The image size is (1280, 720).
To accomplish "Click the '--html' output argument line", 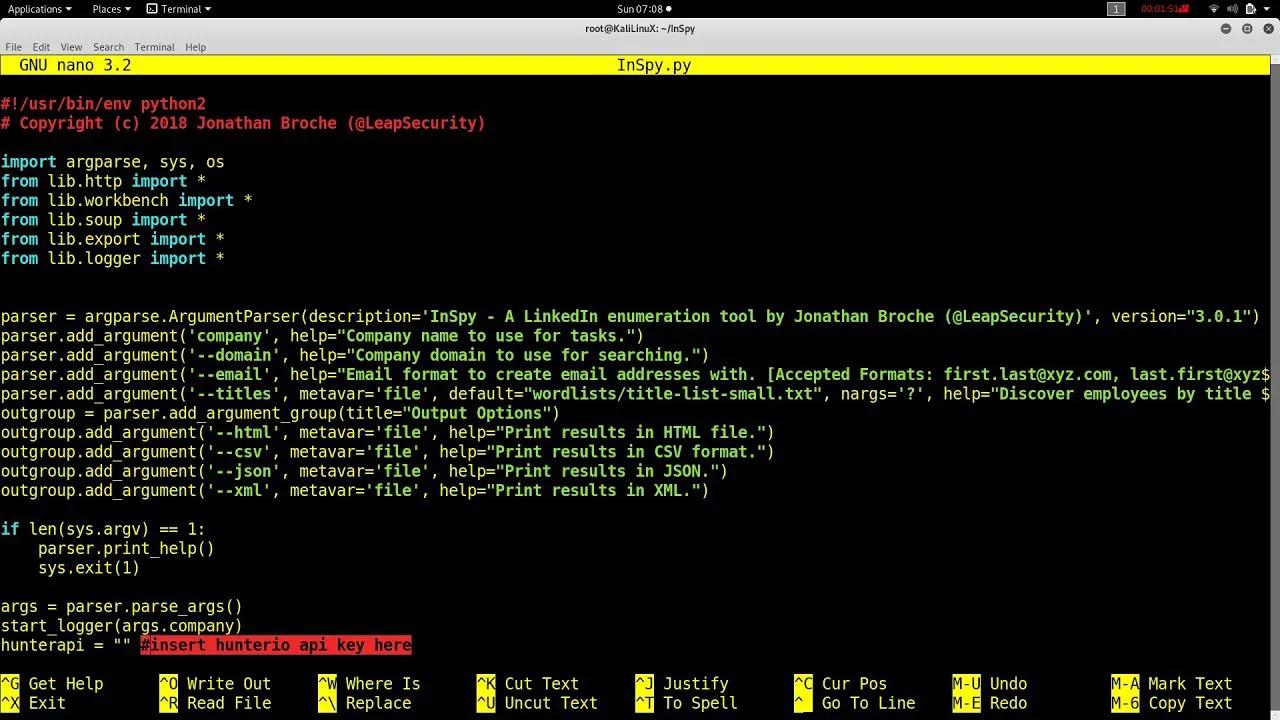I will tap(388, 432).
